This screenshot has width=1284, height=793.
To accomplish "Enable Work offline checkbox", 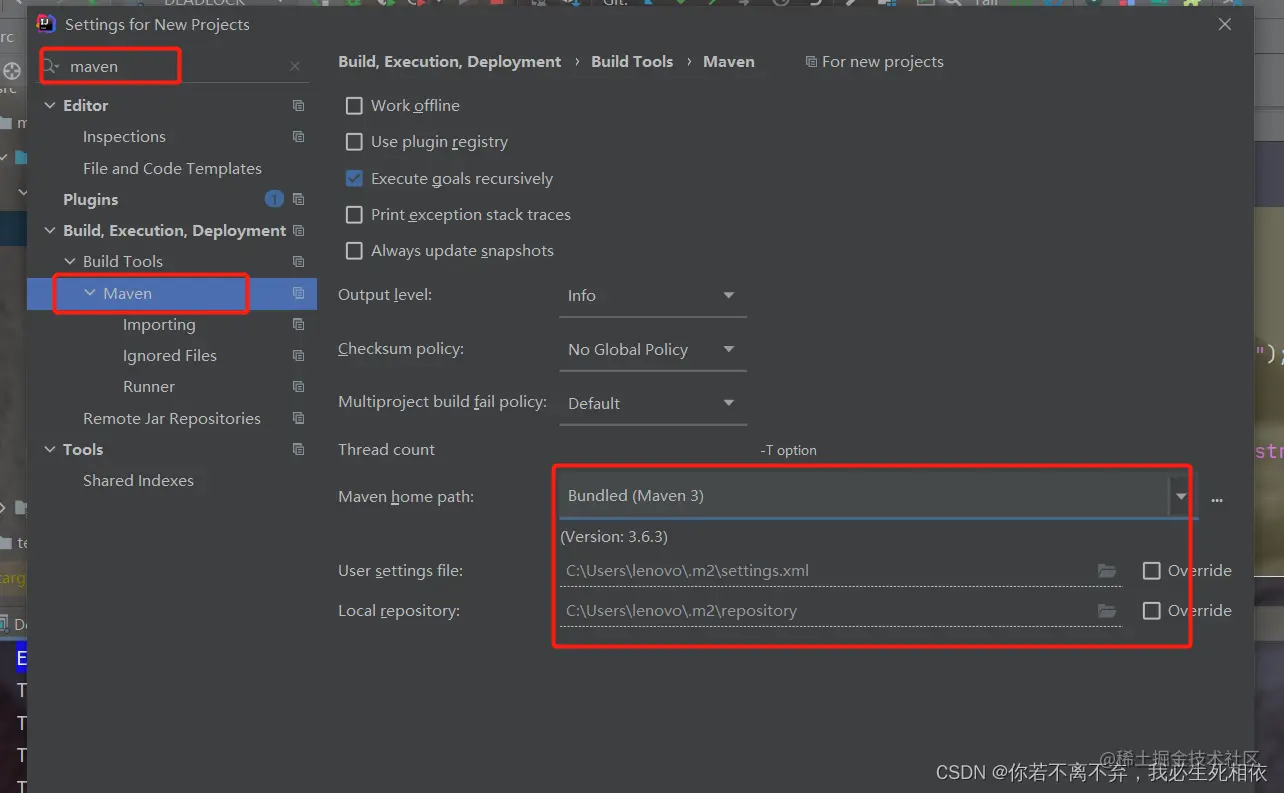I will (354, 106).
